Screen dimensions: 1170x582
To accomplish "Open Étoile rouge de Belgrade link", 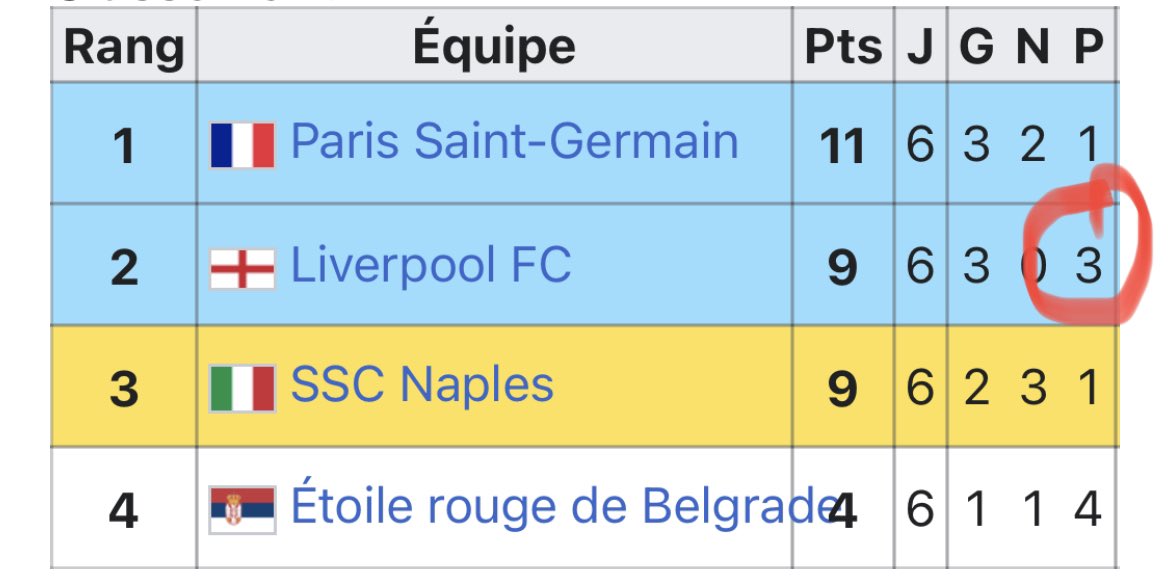I will (x=563, y=506).
